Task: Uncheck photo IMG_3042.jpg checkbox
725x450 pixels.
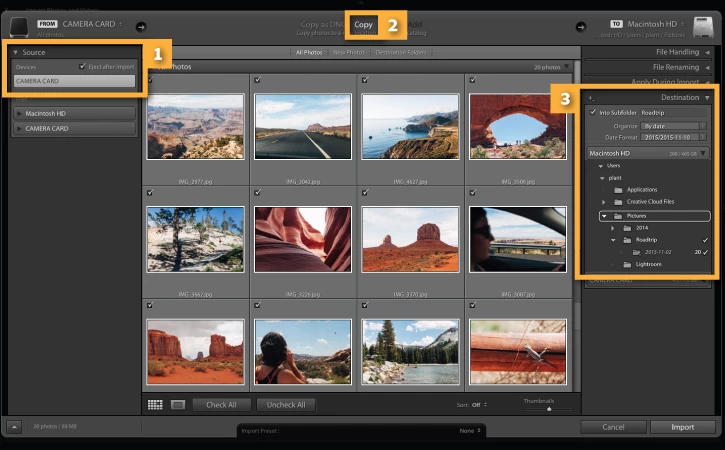Action: click(258, 80)
